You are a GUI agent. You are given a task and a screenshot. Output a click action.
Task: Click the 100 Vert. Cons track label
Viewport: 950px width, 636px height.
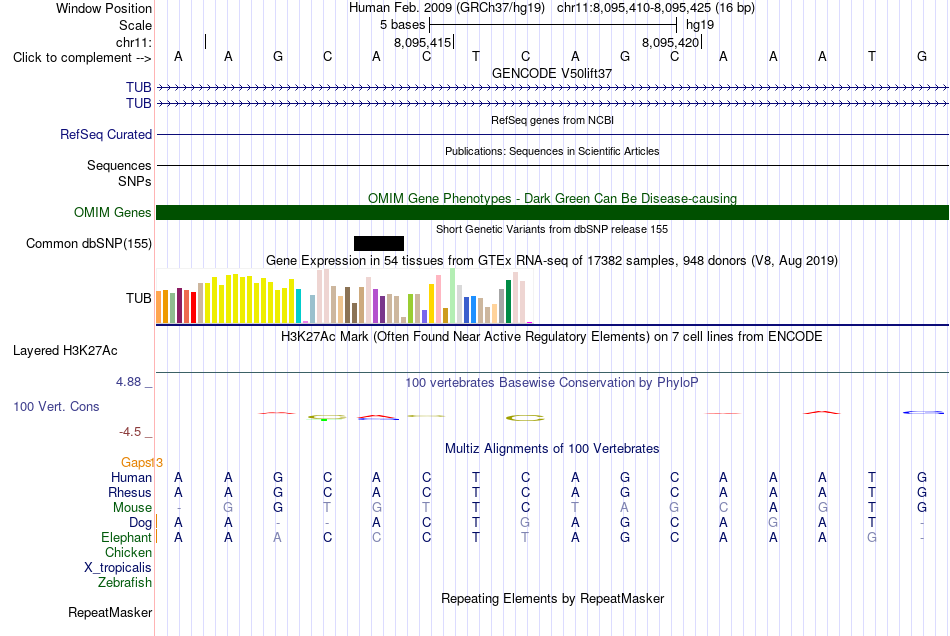56,406
